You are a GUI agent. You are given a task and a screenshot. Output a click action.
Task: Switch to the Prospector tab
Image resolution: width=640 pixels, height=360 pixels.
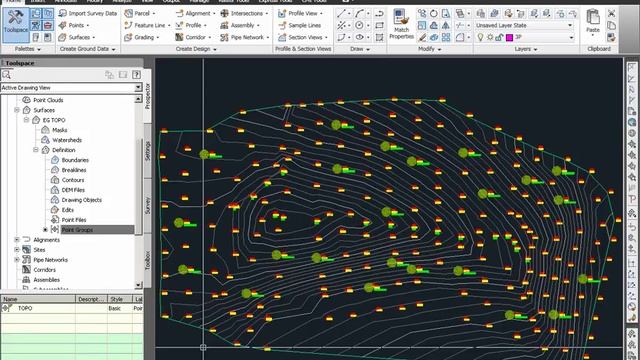[148, 96]
